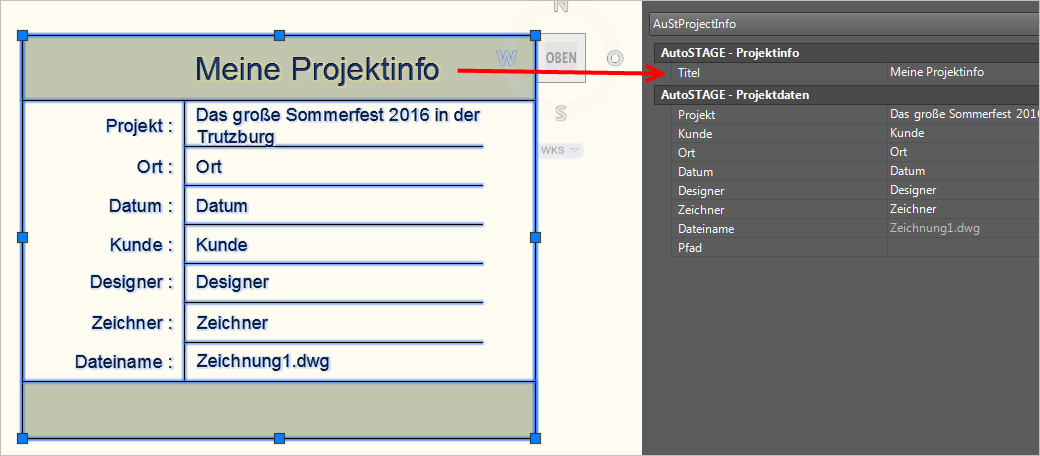Edit the Titel value Meine Projektinfo
The image size is (1040, 456).
click(x=960, y=72)
